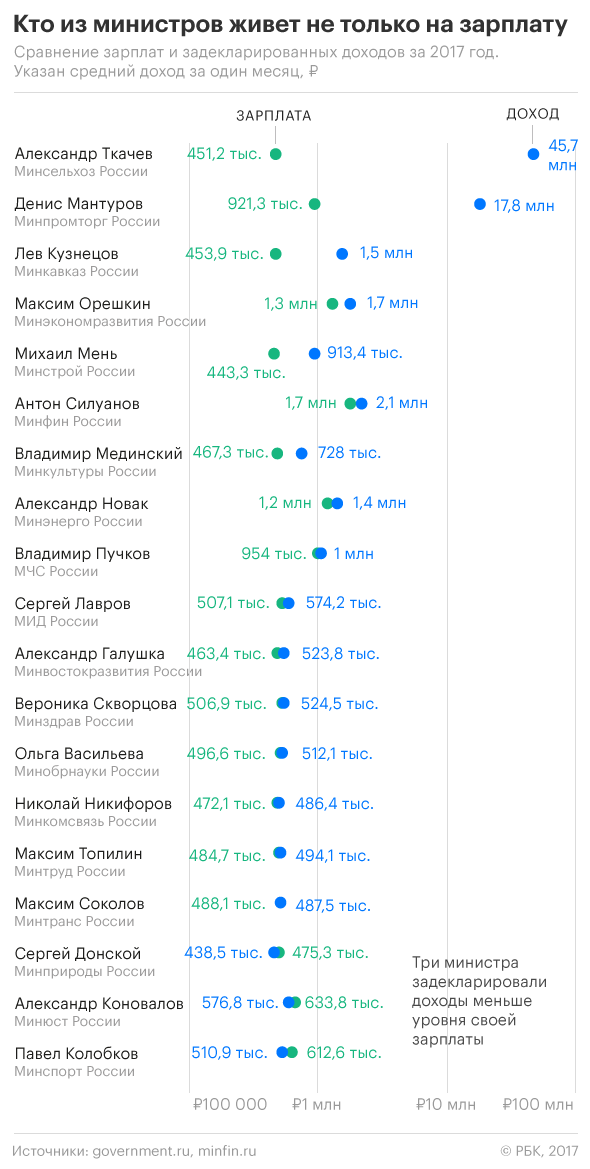
Task: Click Tkachev's green salary dot
Action: pyautogui.click(x=275, y=154)
